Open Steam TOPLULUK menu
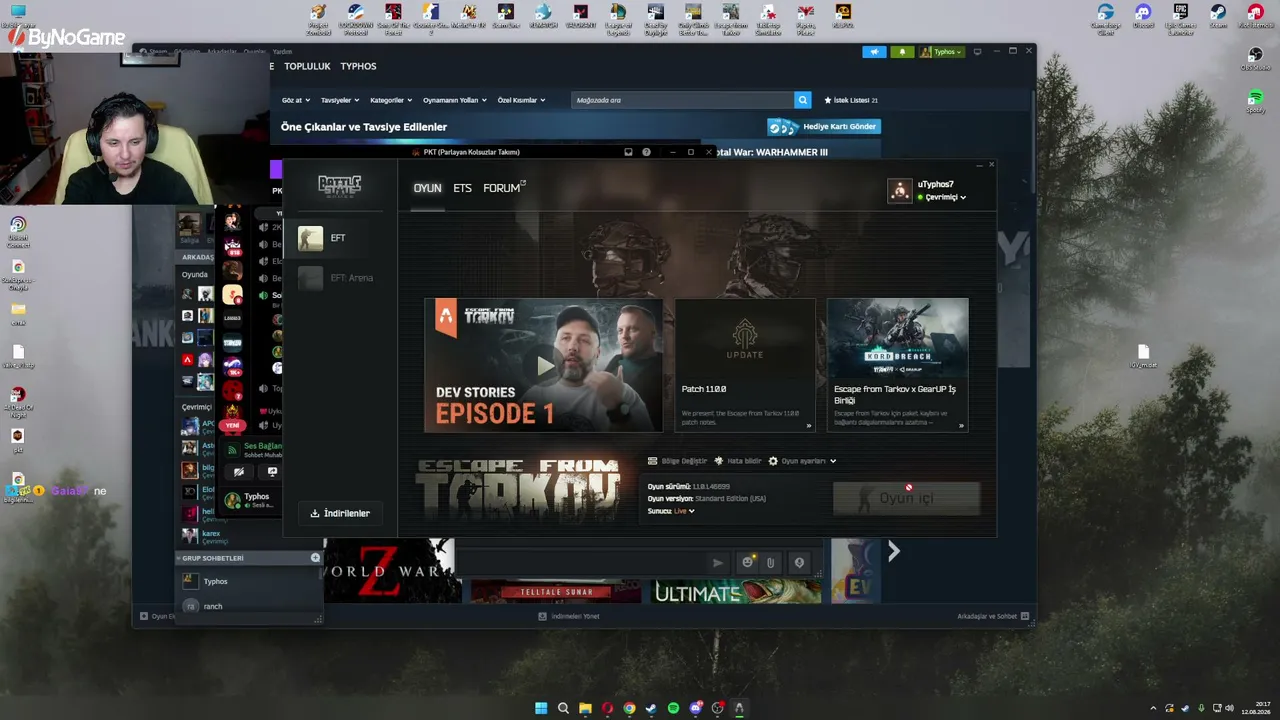The image size is (1280, 720). pos(307,66)
